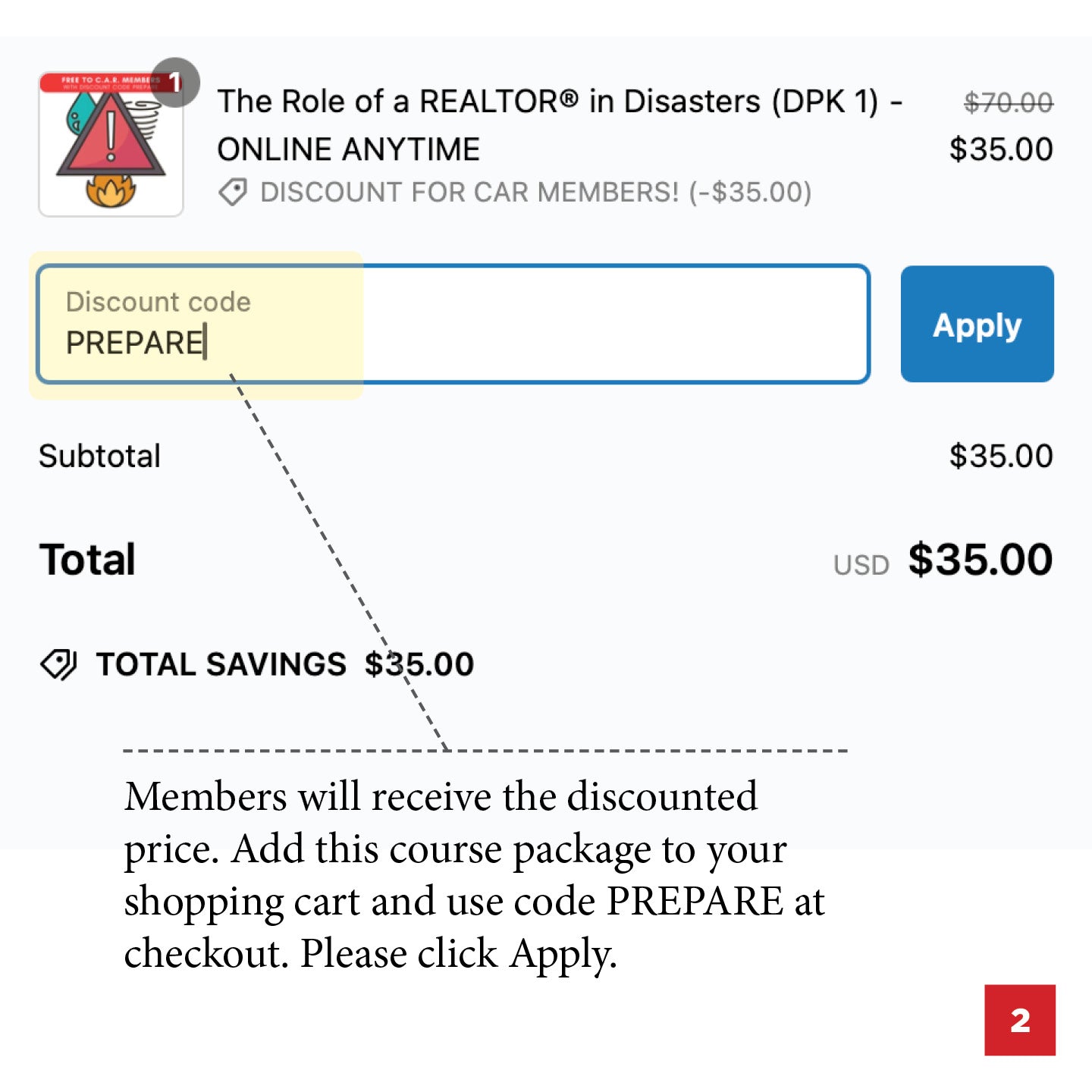1092x1092 pixels.
Task: Click the tornado drawing in the product image
Action: (x=144, y=118)
